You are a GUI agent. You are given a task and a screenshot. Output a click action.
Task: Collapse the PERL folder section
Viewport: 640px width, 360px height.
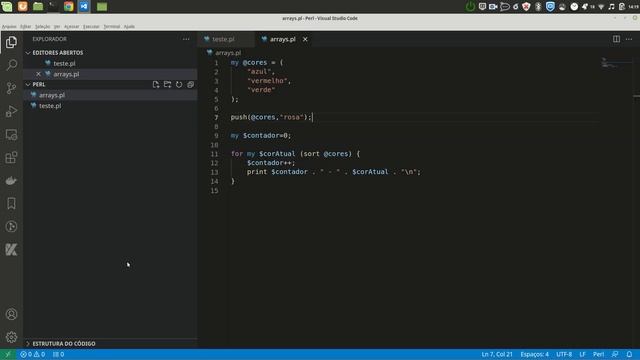(38, 84)
